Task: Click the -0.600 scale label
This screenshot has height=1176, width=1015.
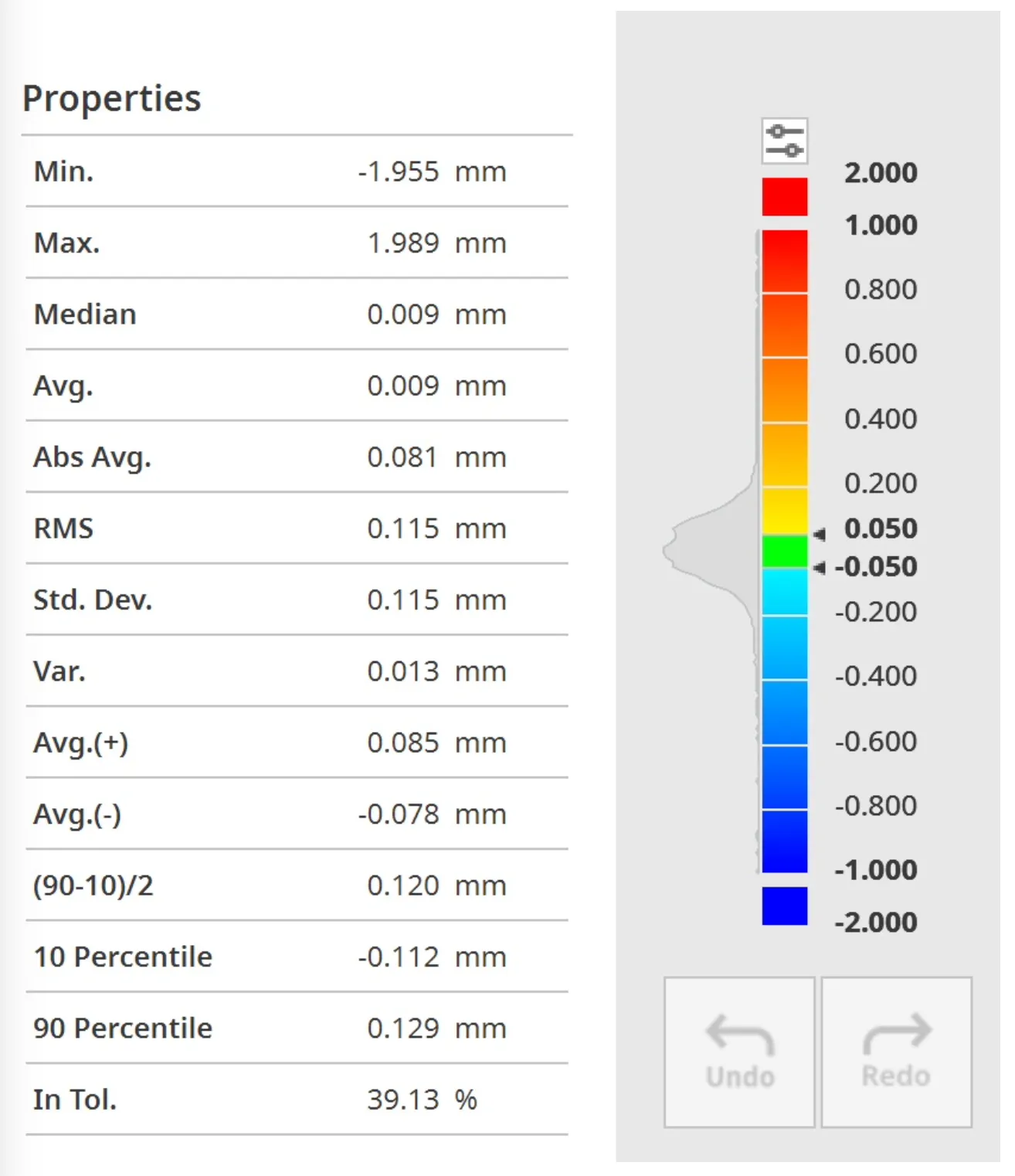Action: coord(876,742)
